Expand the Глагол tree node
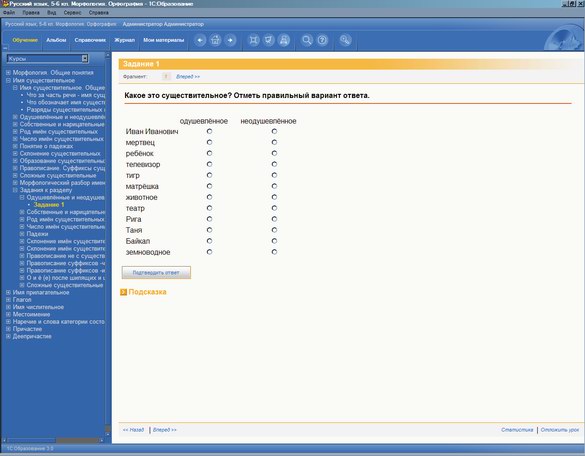 pyautogui.click(x=8, y=300)
